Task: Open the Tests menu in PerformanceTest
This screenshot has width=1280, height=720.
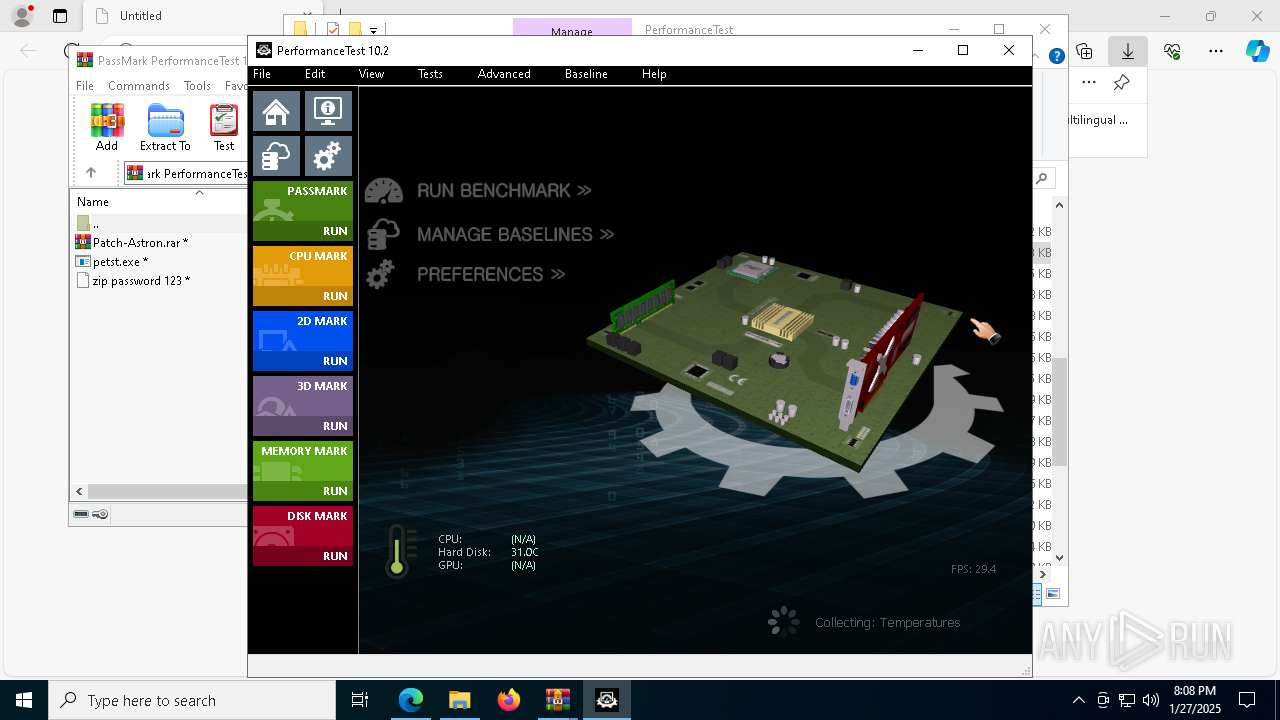Action: point(430,74)
